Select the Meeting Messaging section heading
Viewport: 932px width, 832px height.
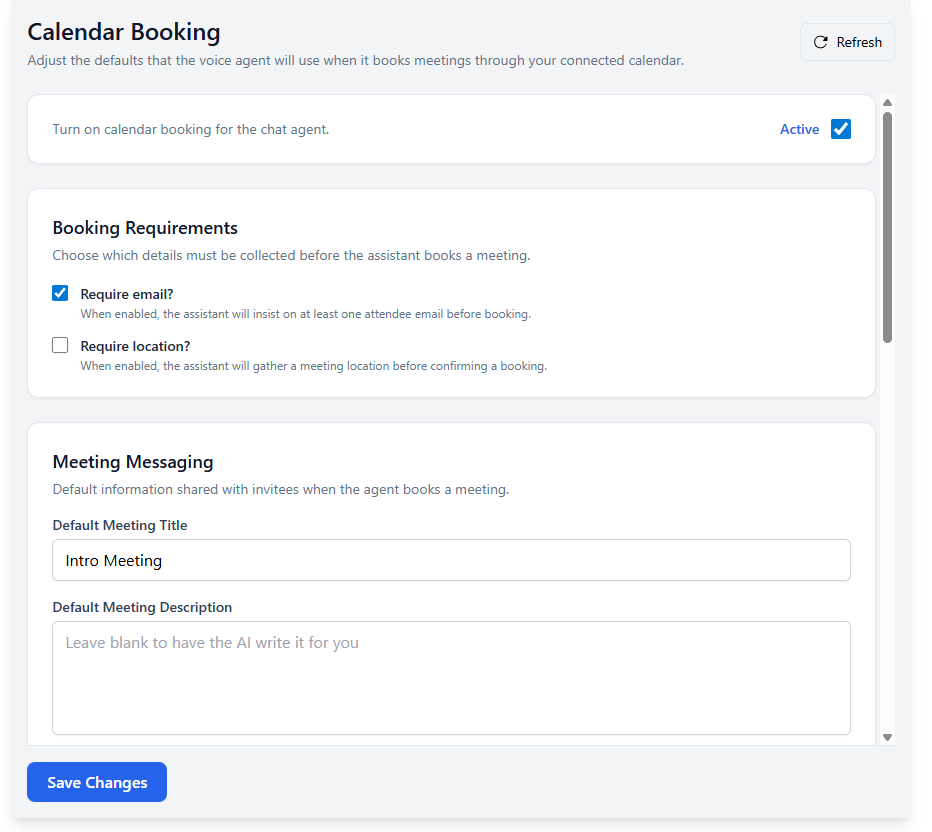(x=133, y=462)
